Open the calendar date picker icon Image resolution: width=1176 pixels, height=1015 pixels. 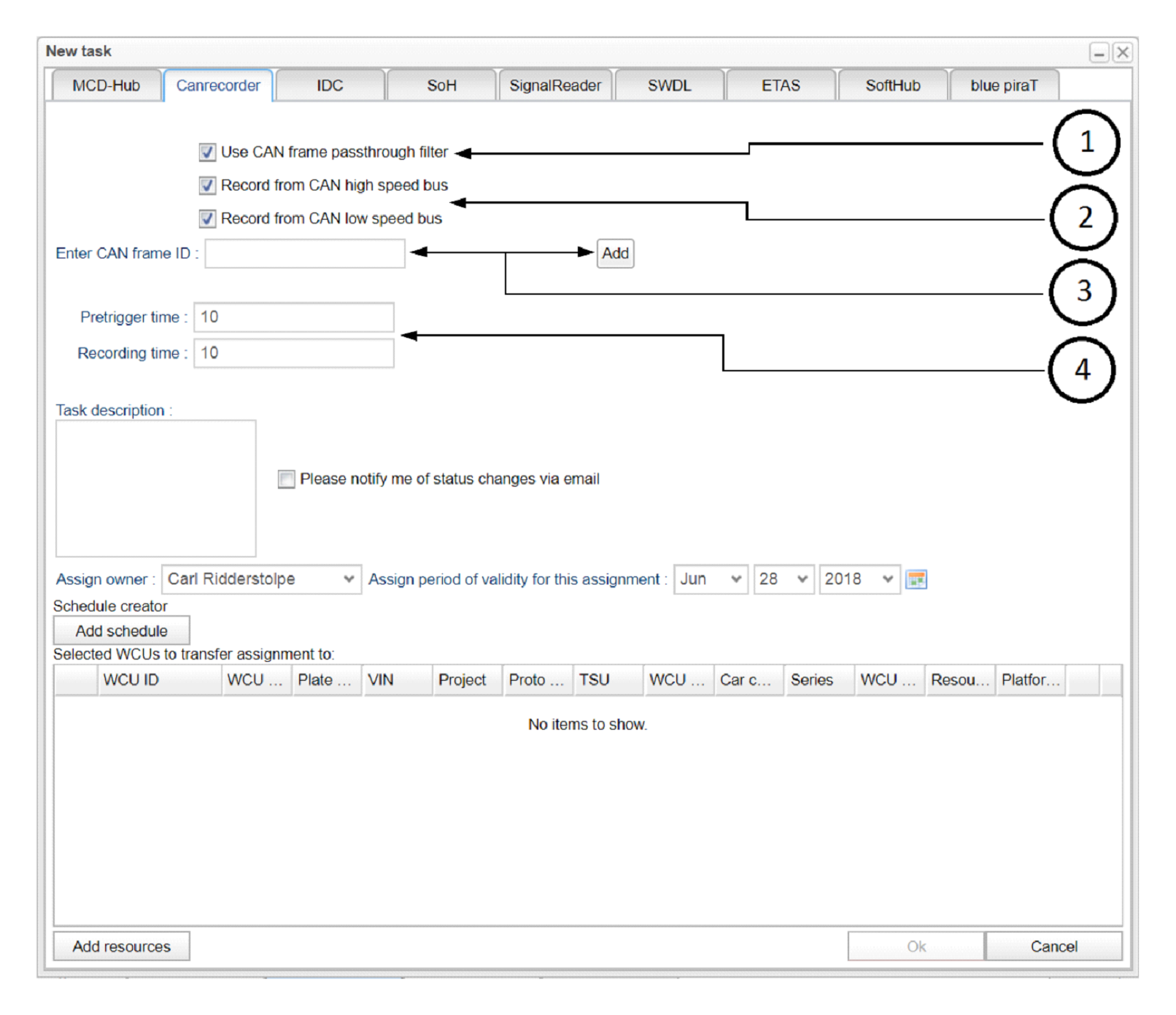(x=916, y=579)
